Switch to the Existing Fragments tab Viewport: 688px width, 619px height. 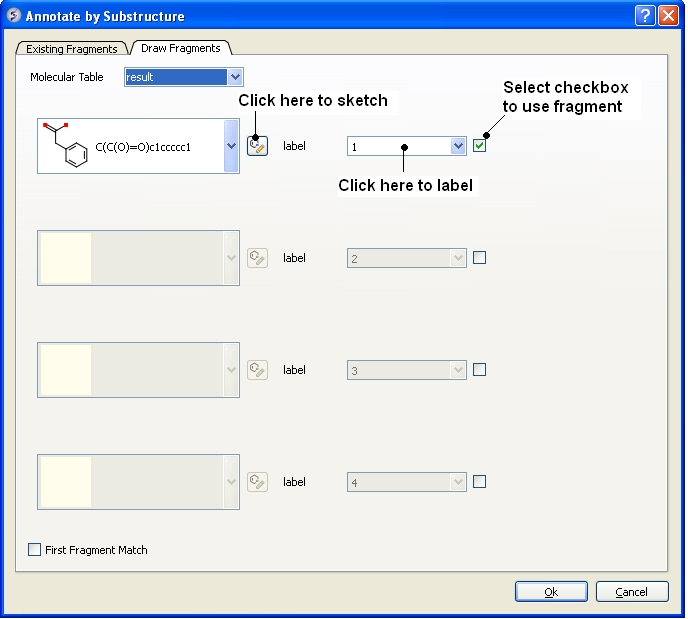[72, 49]
